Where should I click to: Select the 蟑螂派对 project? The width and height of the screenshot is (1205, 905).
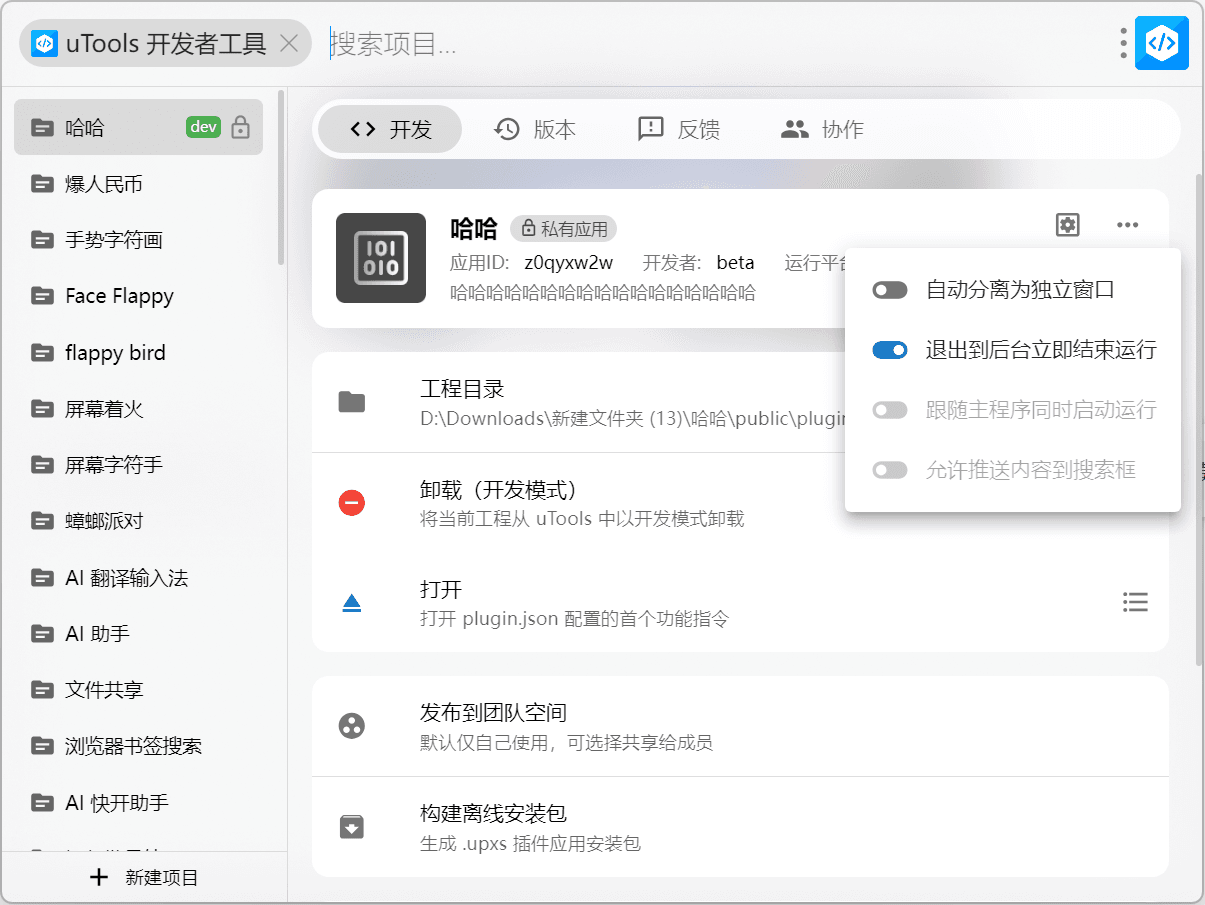click(138, 521)
